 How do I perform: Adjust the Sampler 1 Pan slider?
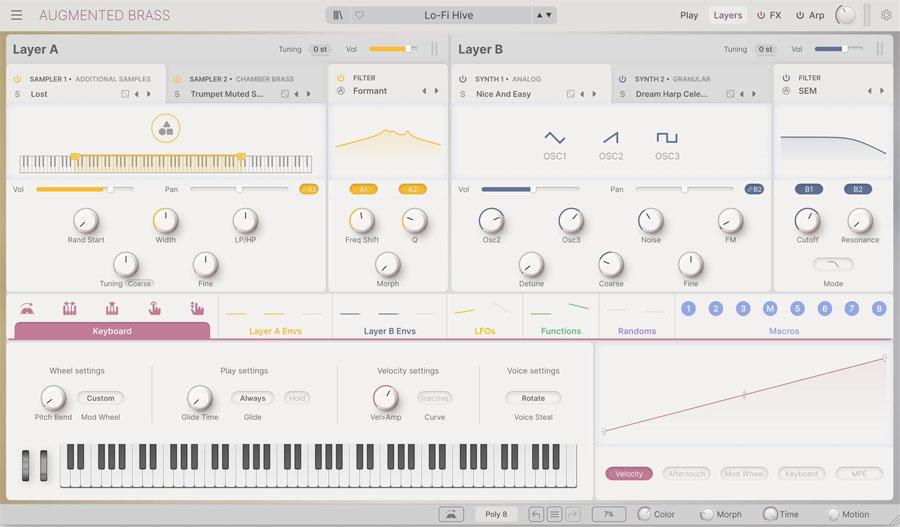tap(239, 189)
